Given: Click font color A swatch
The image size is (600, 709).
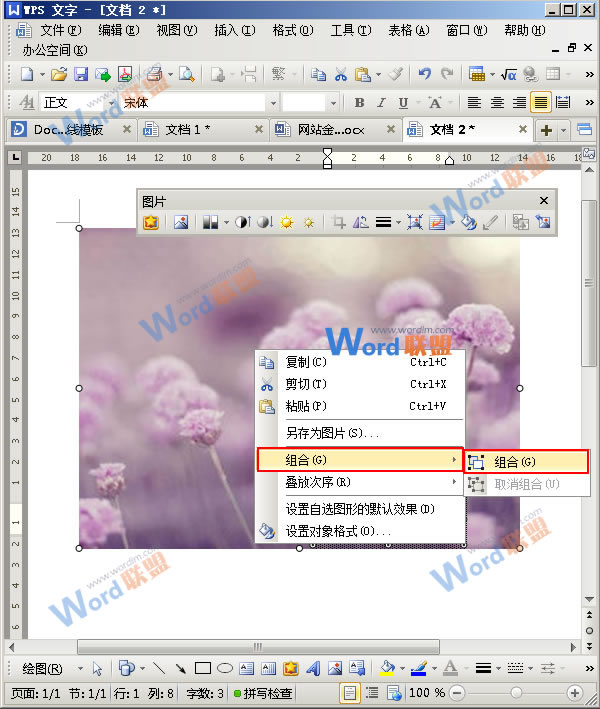Looking at the screenshot, I should (x=450, y=668).
